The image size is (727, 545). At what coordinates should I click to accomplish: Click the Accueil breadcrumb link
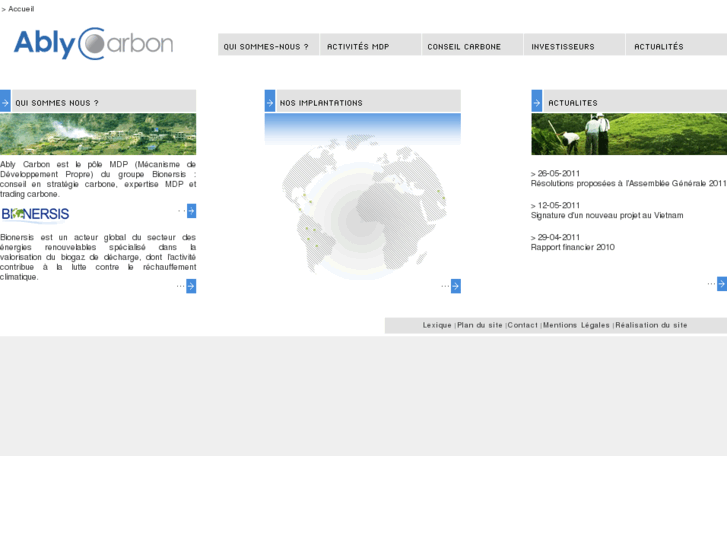coord(21,9)
